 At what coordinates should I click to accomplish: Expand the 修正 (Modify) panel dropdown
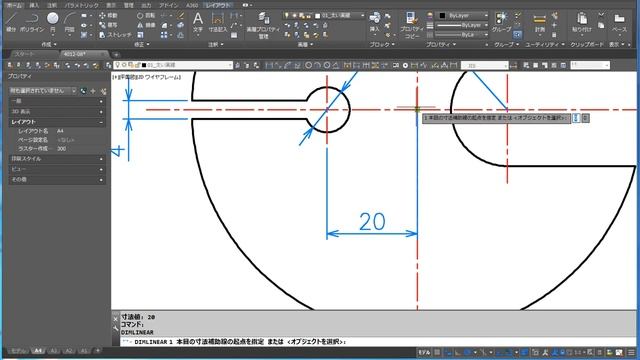142,44
